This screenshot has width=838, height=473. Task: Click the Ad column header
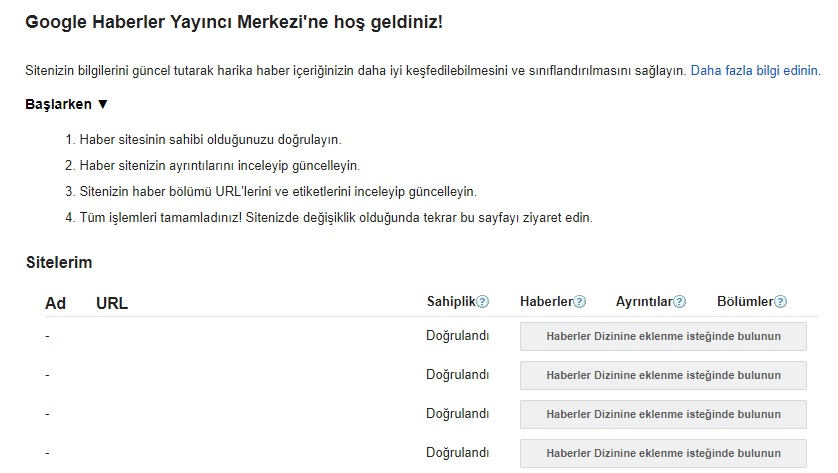56,303
